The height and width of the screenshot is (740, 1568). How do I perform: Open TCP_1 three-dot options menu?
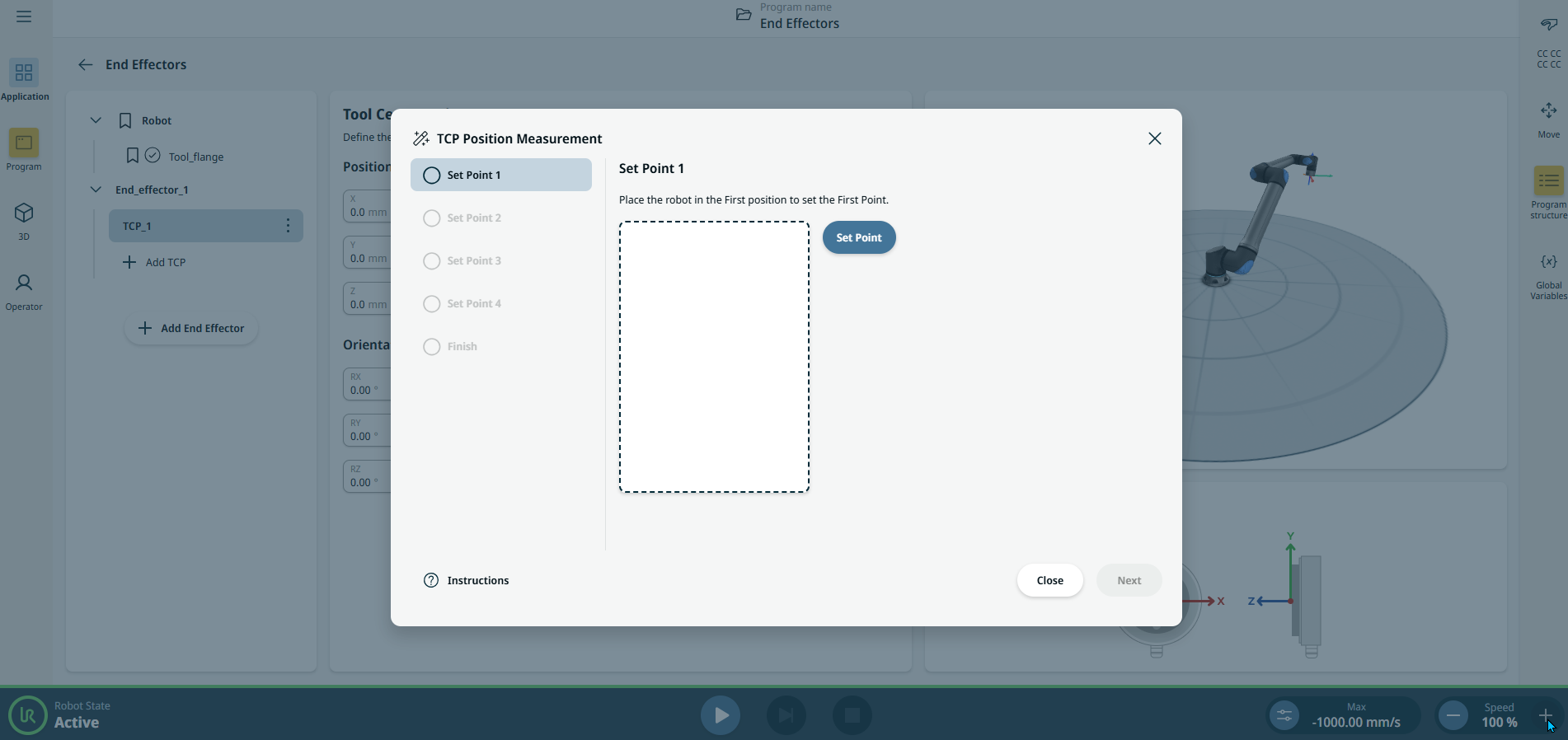[288, 226]
